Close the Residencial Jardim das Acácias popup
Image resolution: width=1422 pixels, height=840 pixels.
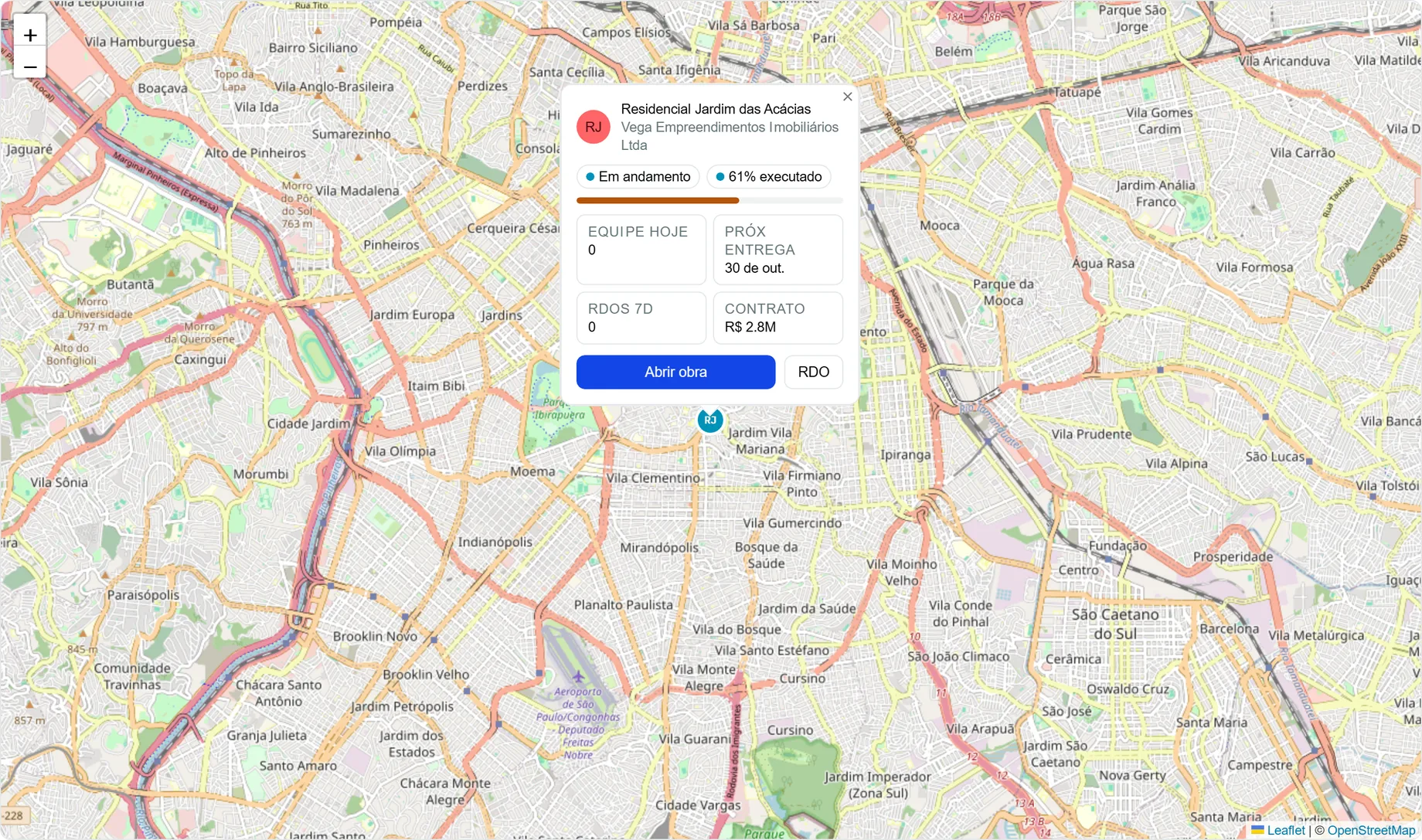coord(847,97)
